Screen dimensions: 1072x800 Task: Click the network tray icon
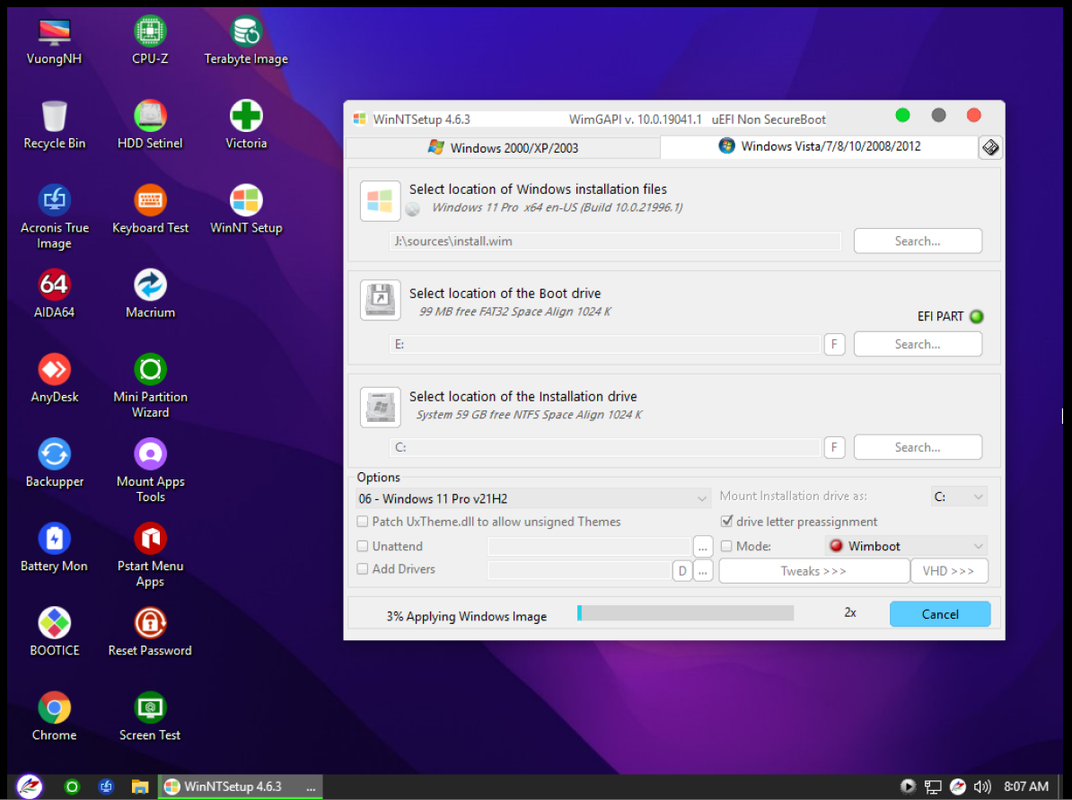(933, 786)
